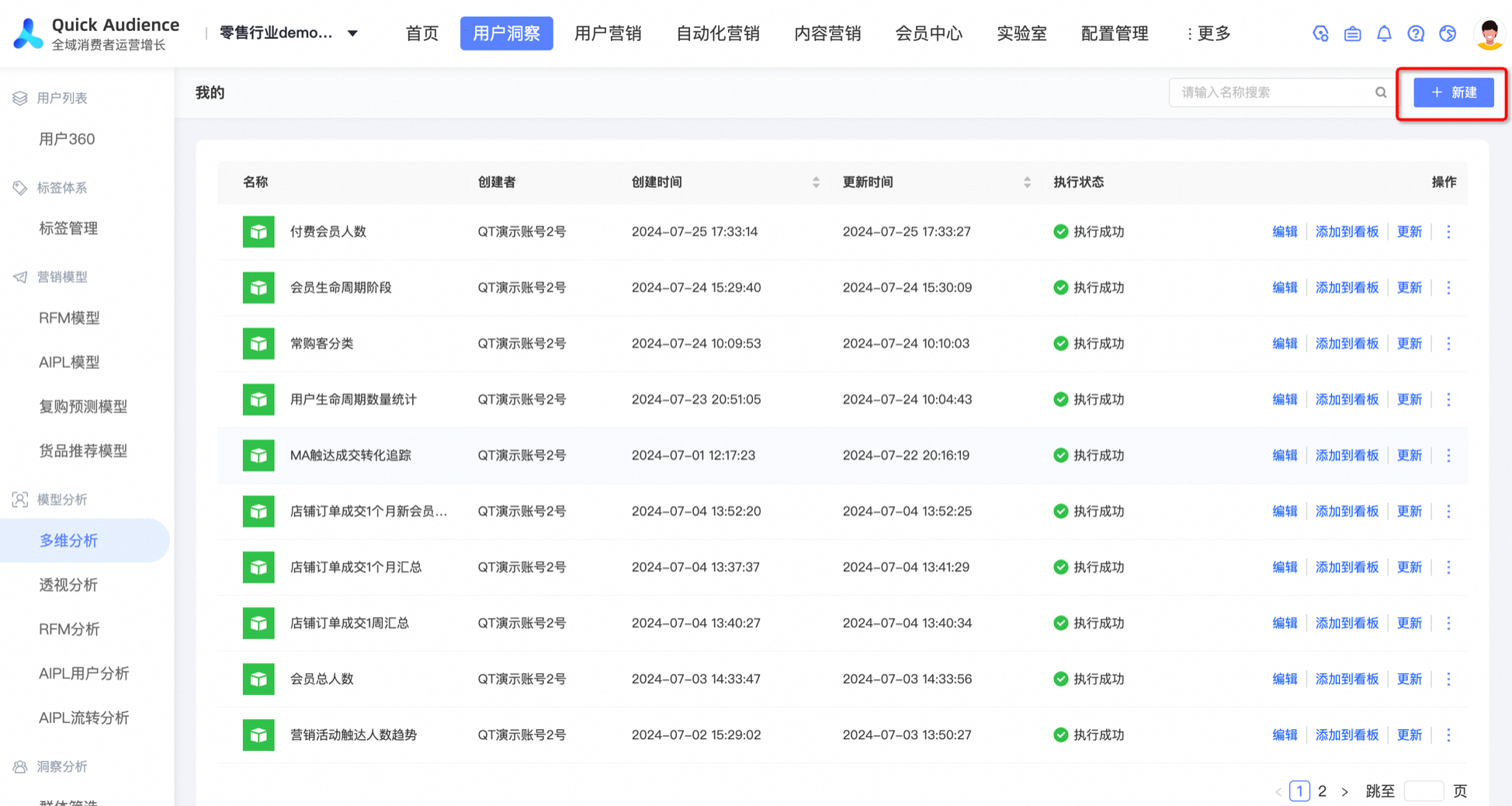Open the 内容营销 tab

pos(827,33)
